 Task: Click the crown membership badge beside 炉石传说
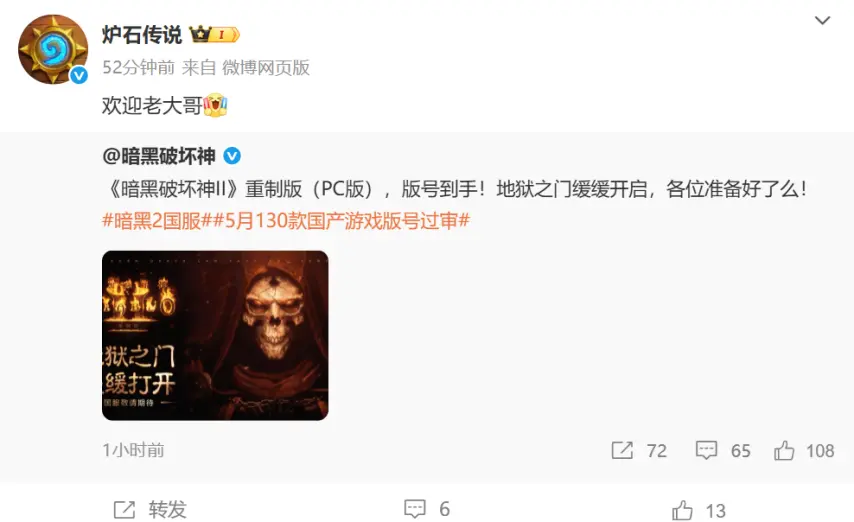point(215,35)
